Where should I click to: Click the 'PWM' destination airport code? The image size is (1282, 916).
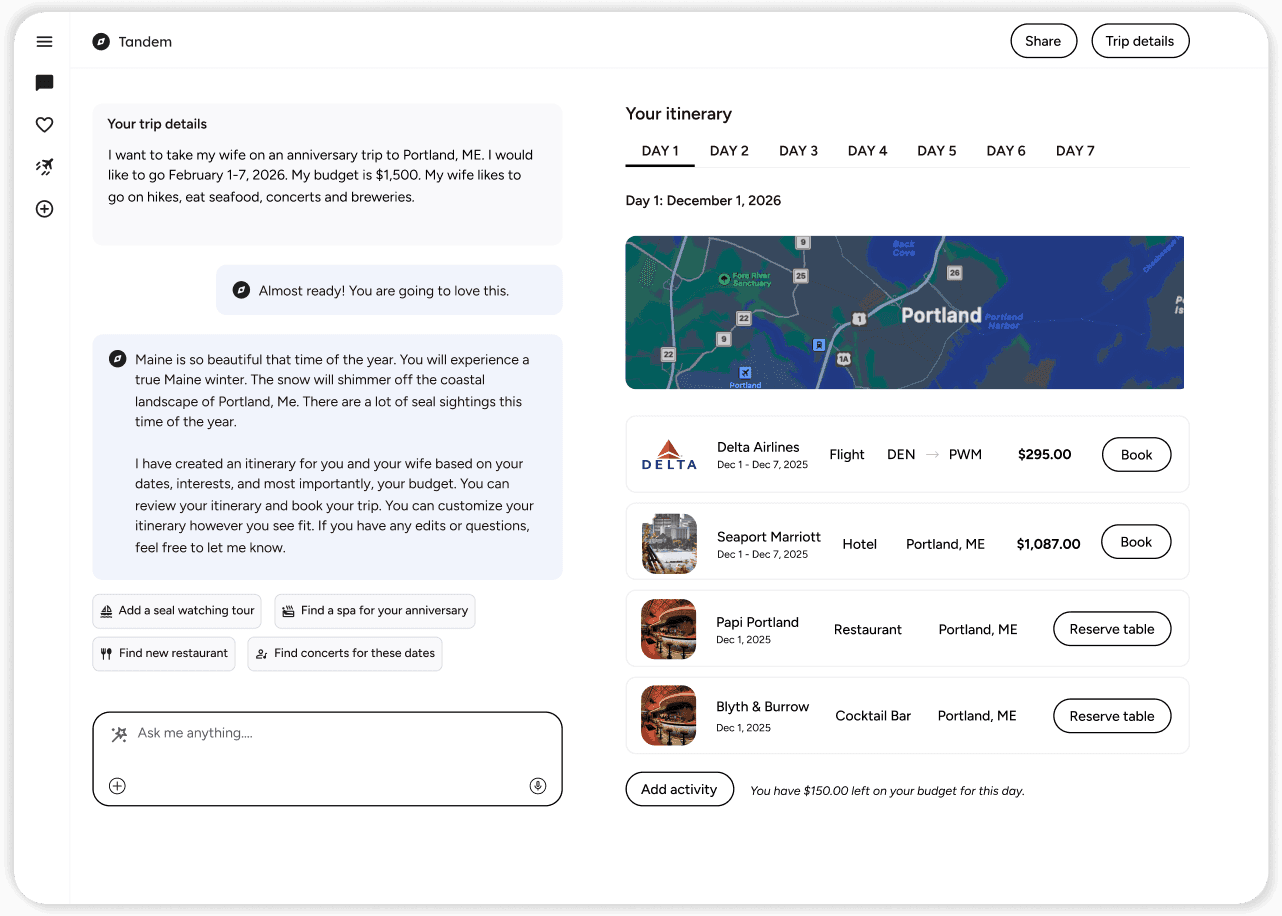[x=965, y=455]
